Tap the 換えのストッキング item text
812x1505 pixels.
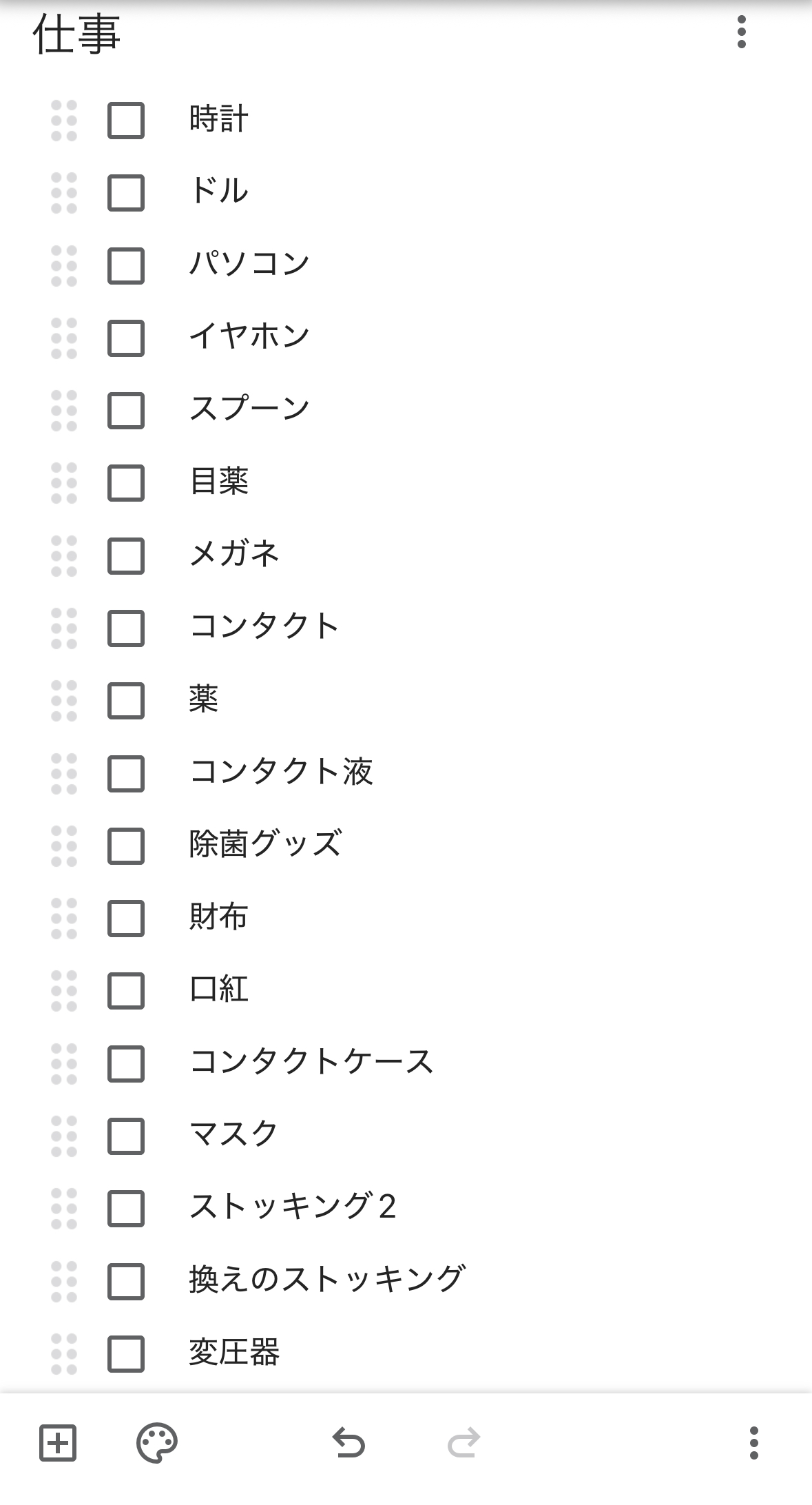point(328,1280)
